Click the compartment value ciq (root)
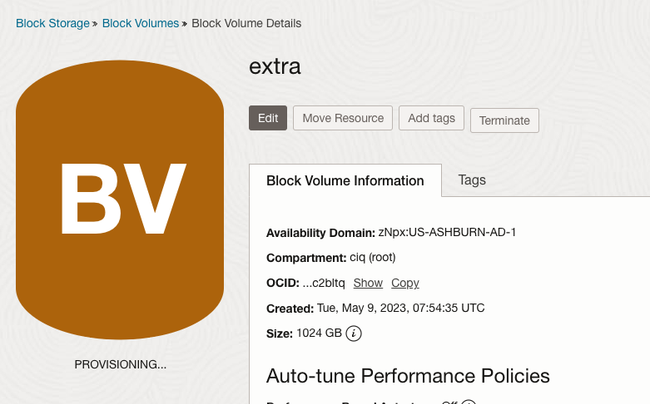Screen dimensions: 650x404 click(373, 257)
